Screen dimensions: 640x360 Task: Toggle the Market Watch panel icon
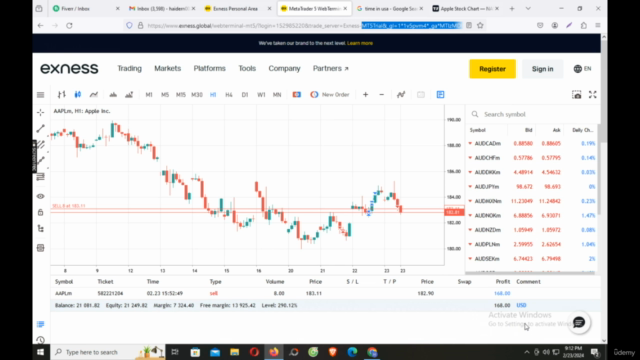(x=440, y=95)
